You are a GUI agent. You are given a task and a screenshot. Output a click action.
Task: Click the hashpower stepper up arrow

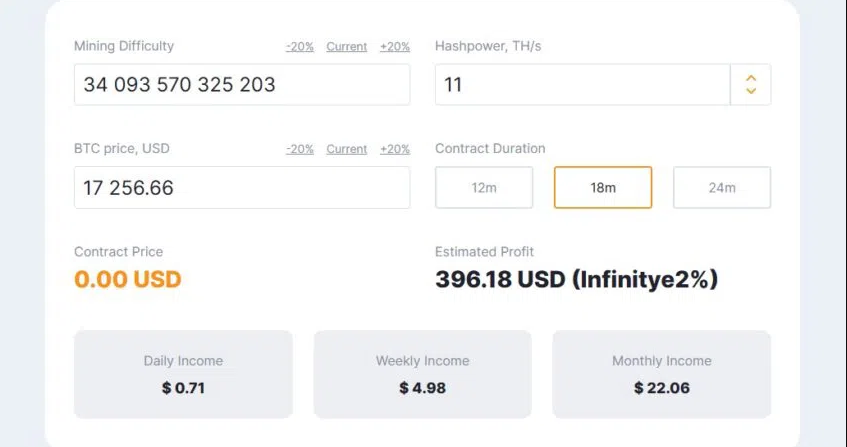750,77
